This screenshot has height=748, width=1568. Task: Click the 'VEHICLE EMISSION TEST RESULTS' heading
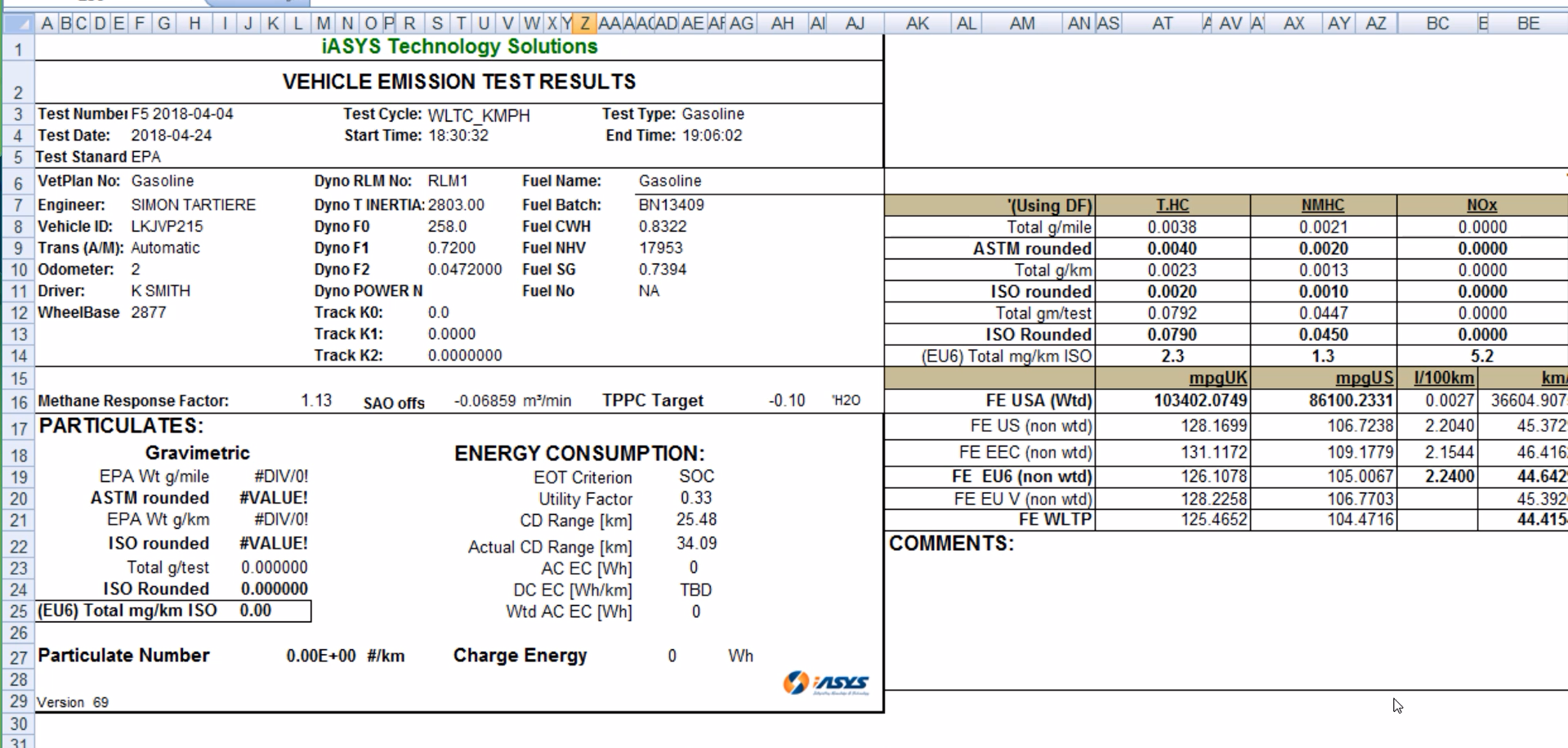pos(459,82)
